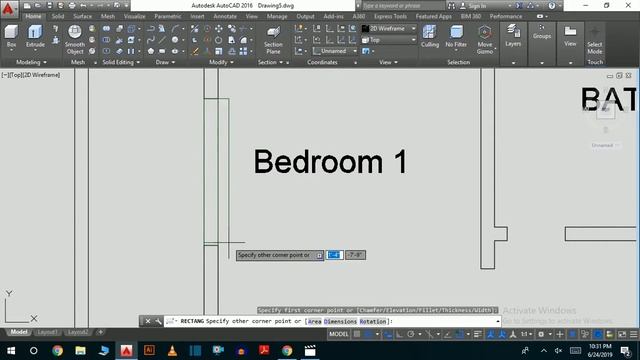Open the Groups panel button
Screen dimensions: 640x360
[542, 32]
